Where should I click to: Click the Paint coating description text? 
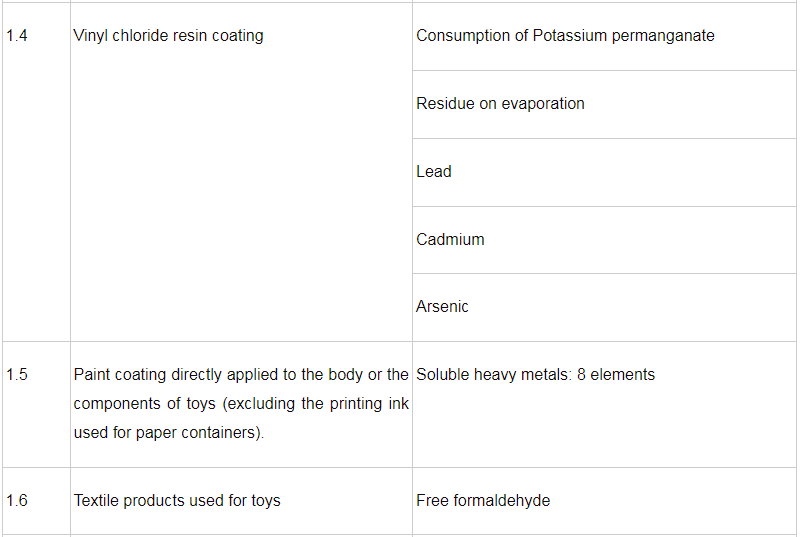(240, 404)
